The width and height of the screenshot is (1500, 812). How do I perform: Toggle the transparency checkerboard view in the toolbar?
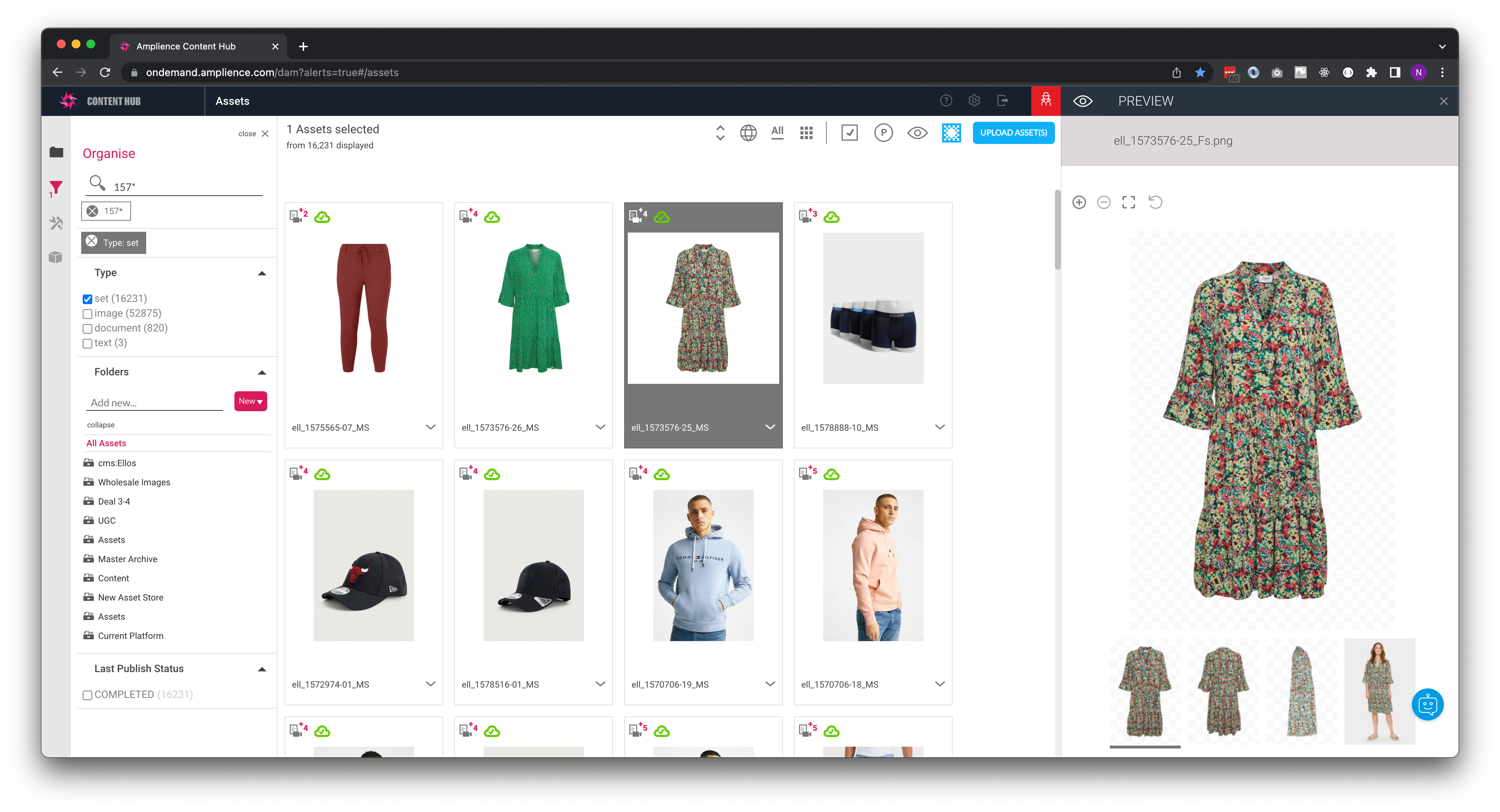pos(952,133)
